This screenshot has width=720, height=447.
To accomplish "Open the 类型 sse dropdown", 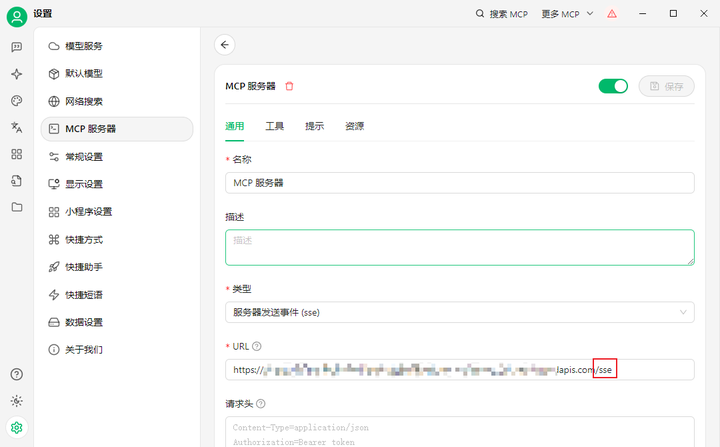I will (x=460, y=312).
